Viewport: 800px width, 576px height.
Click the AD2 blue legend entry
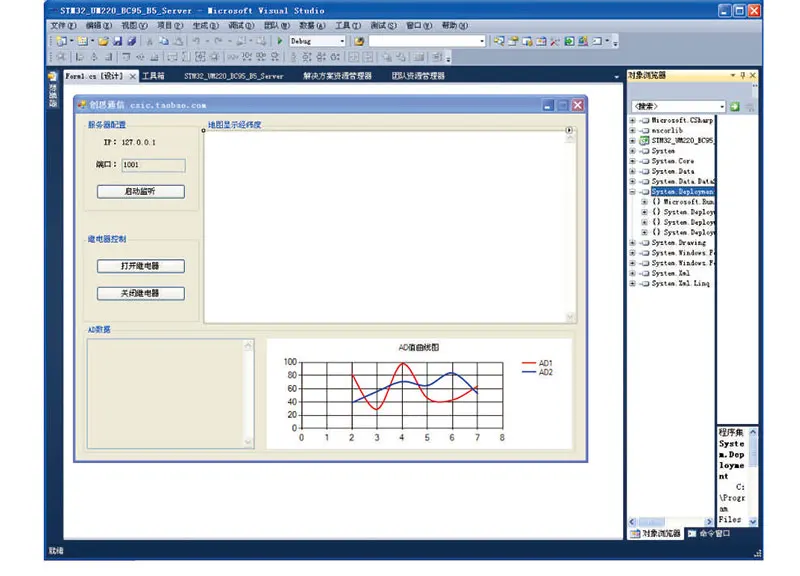click(x=537, y=372)
